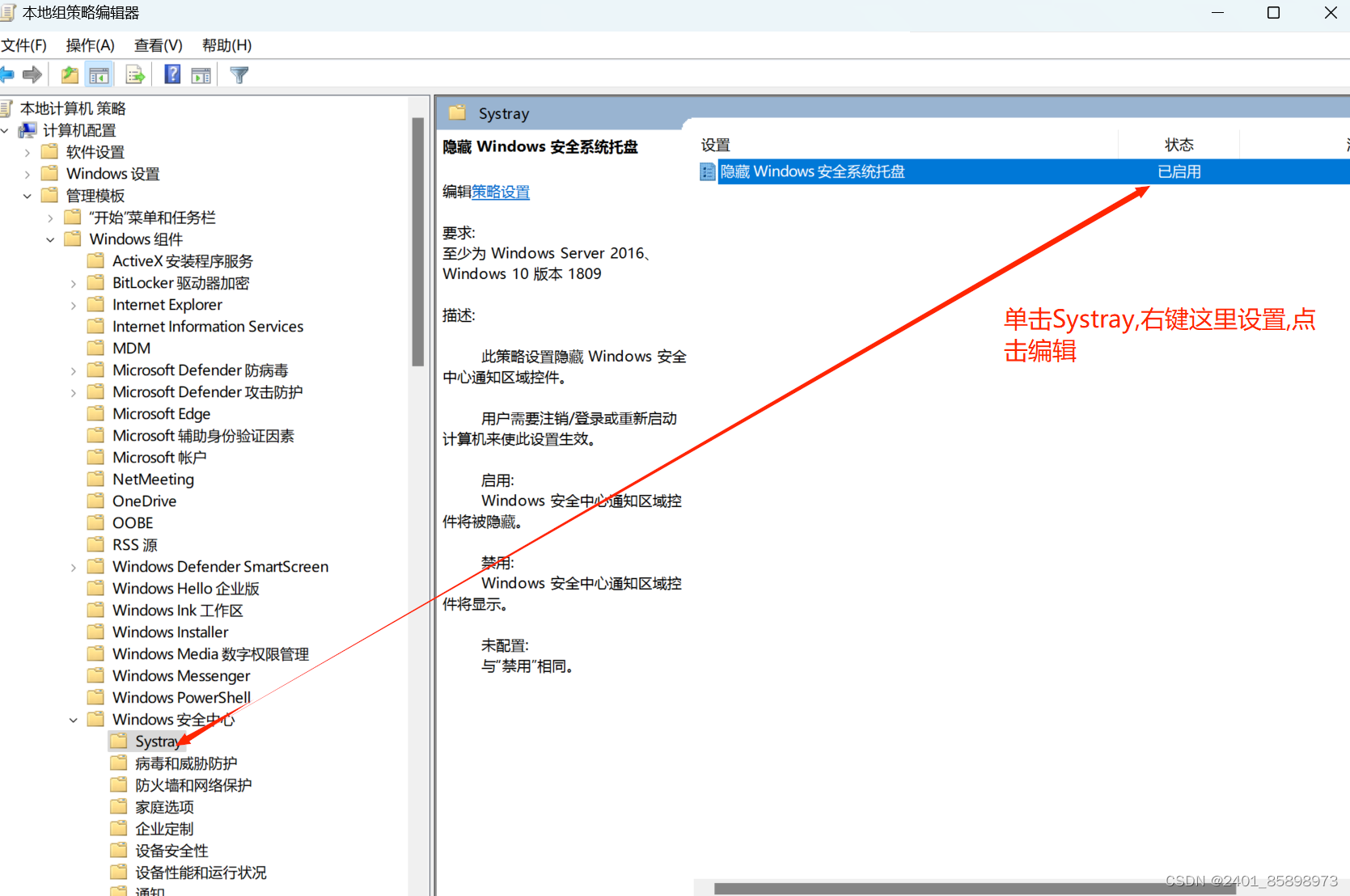Select ActiveX 安装程序服务 tree item
The height and width of the screenshot is (896, 1350).
(183, 260)
